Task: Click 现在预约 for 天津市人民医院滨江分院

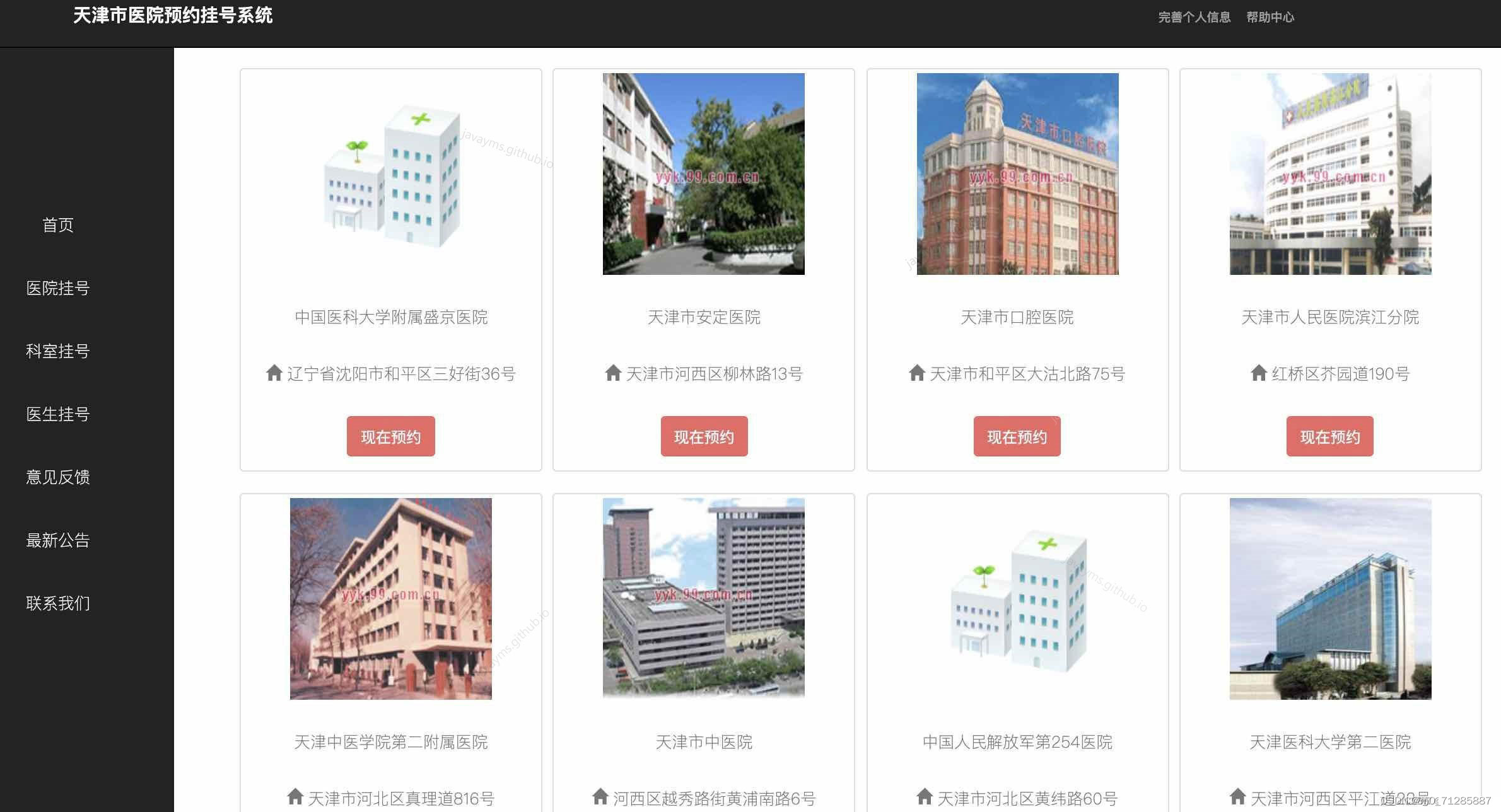Action: coord(1329,436)
